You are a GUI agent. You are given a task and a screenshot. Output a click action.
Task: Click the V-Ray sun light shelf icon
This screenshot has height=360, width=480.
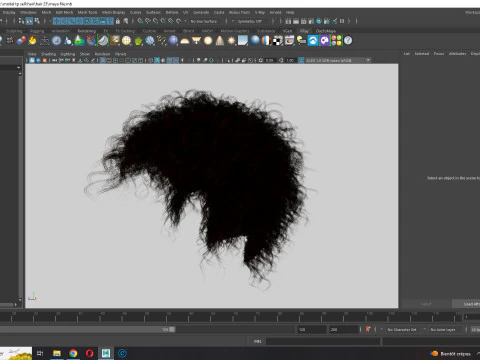pyautogui.click(x=231, y=41)
